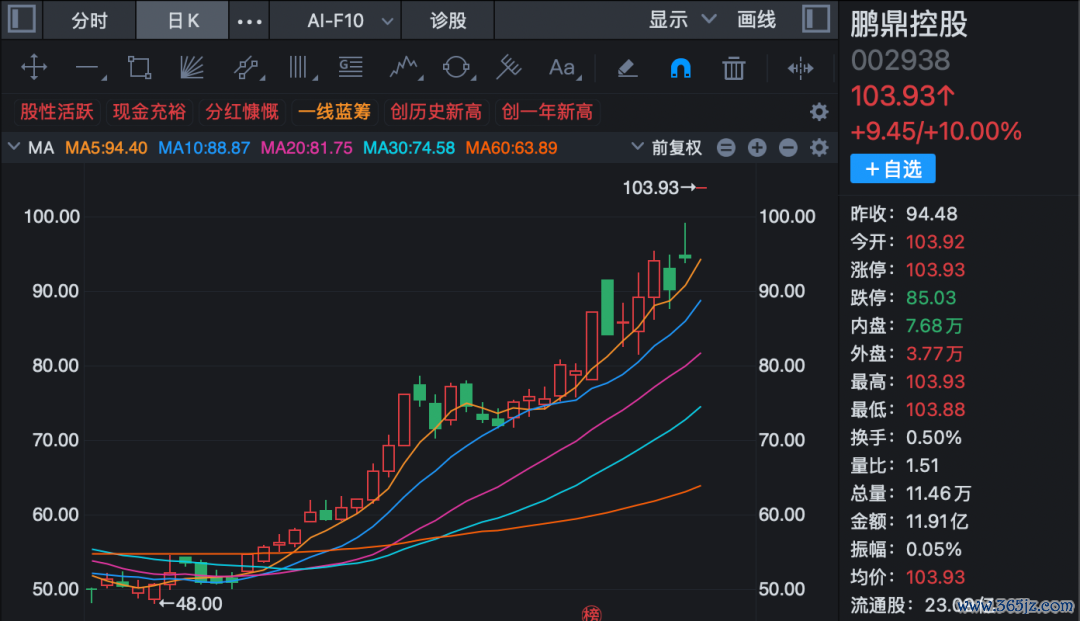Click the minus zoom-out round icon

coord(788,147)
